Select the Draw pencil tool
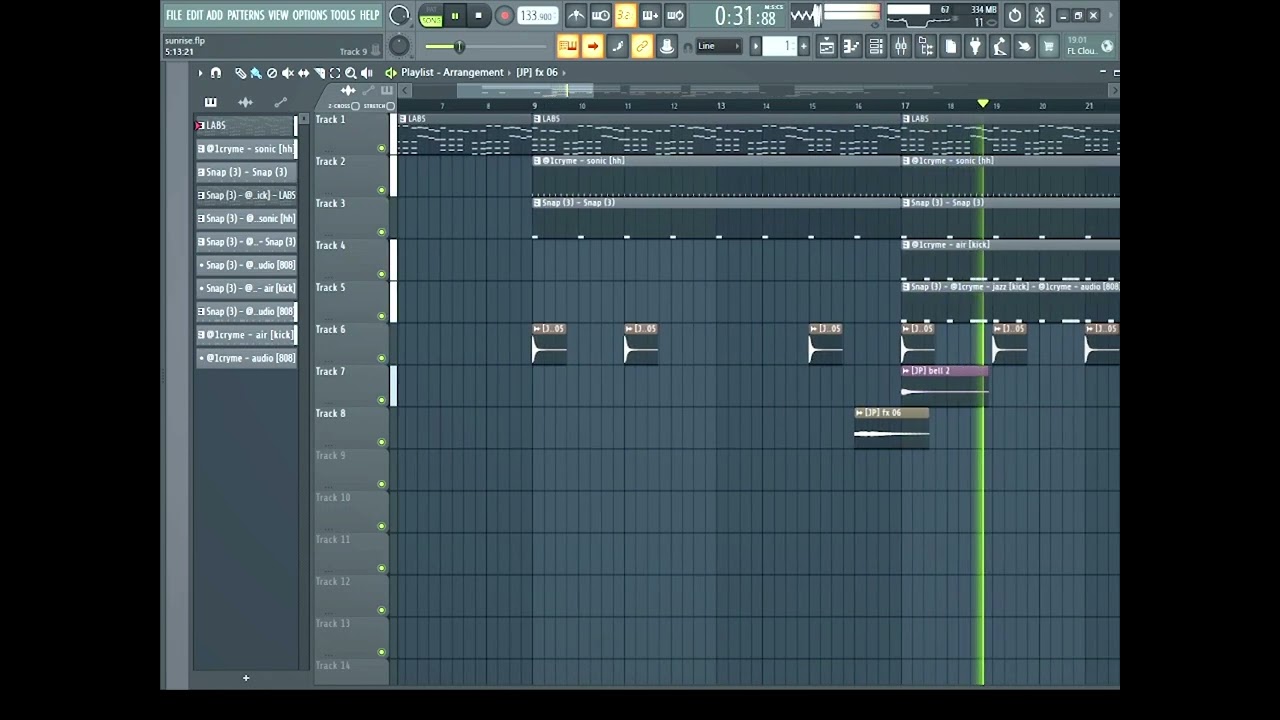 [x=240, y=73]
